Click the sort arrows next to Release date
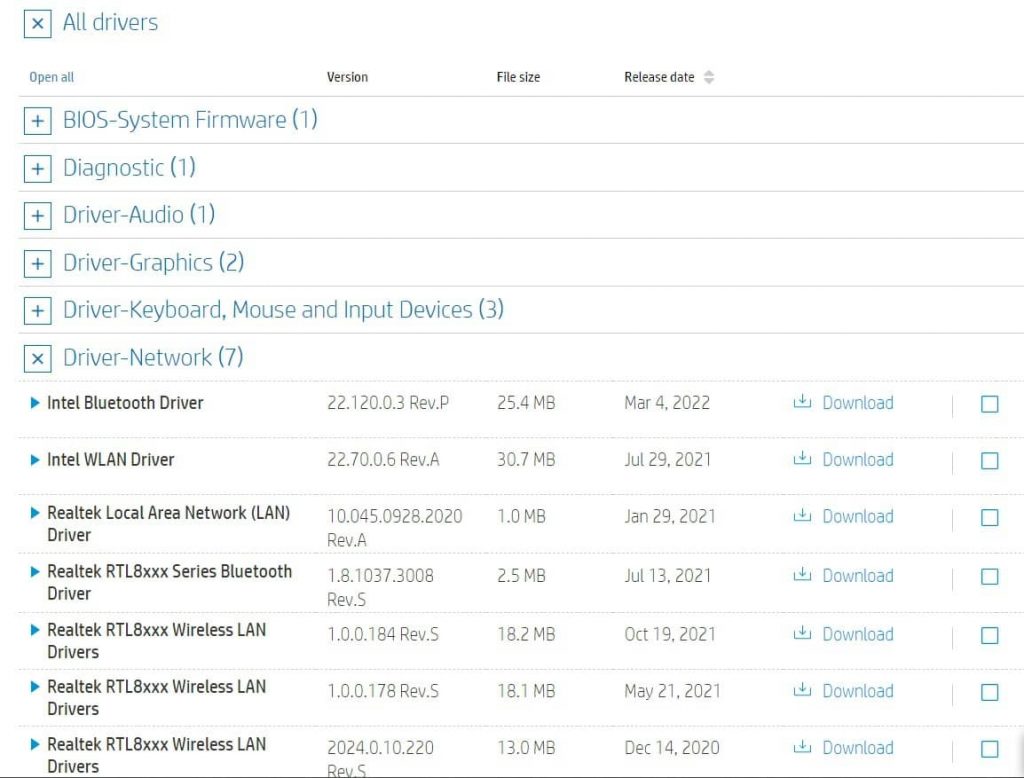 click(710, 75)
